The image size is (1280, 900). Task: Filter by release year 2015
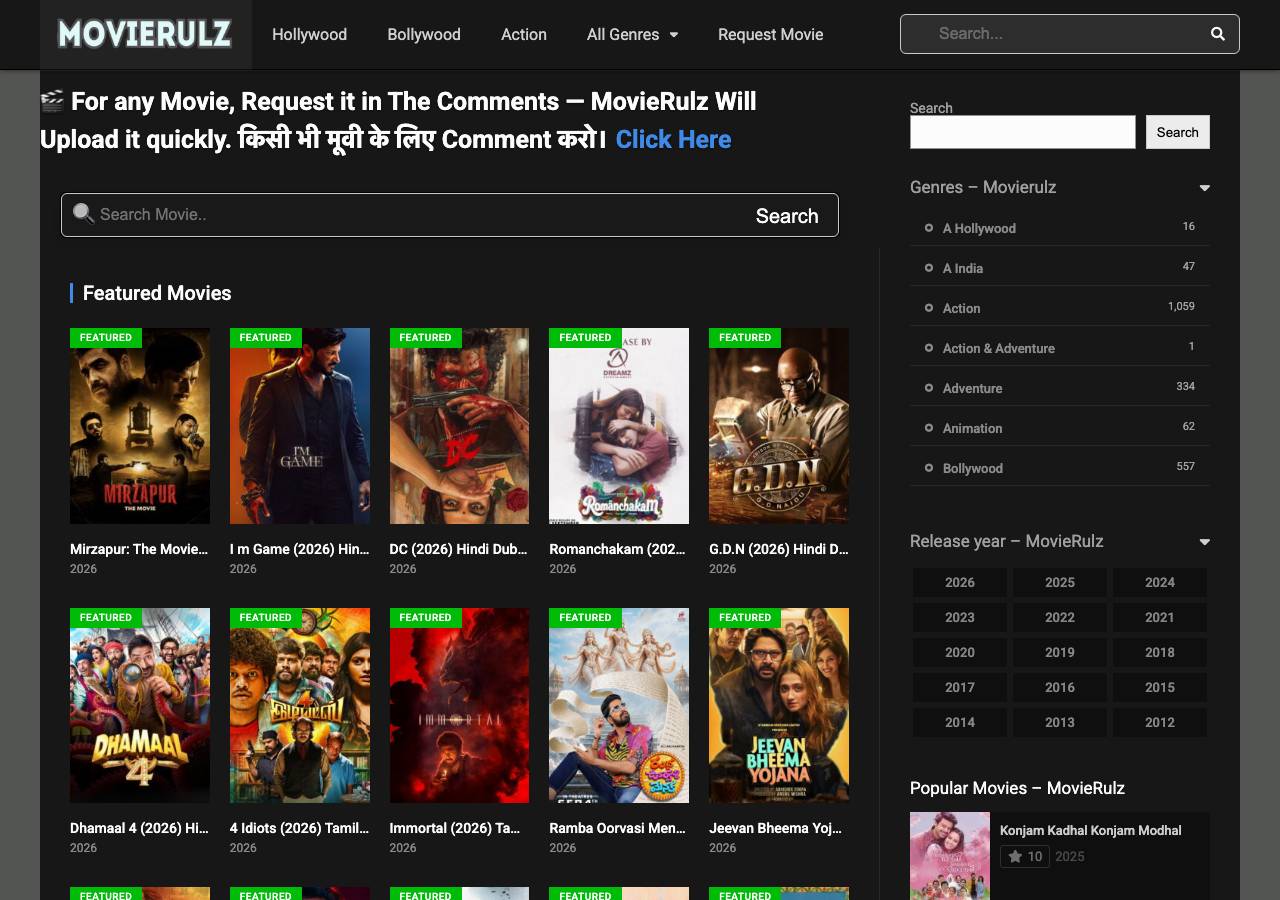coord(1160,687)
